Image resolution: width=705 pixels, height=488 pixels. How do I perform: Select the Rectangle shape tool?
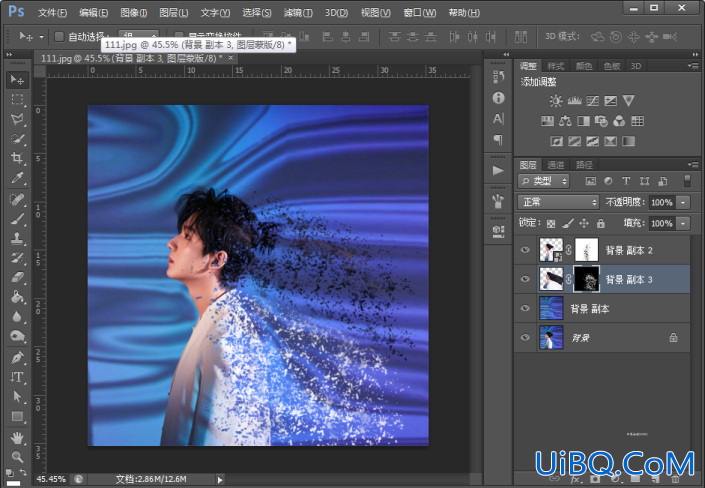pos(17,416)
